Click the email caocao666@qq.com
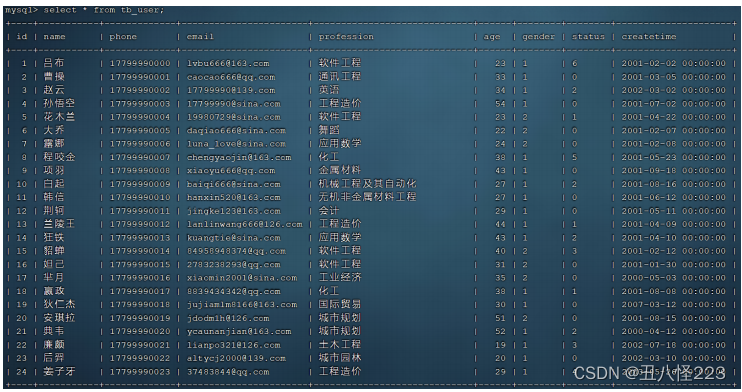The height and width of the screenshot is (392, 742). click(x=231, y=77)
